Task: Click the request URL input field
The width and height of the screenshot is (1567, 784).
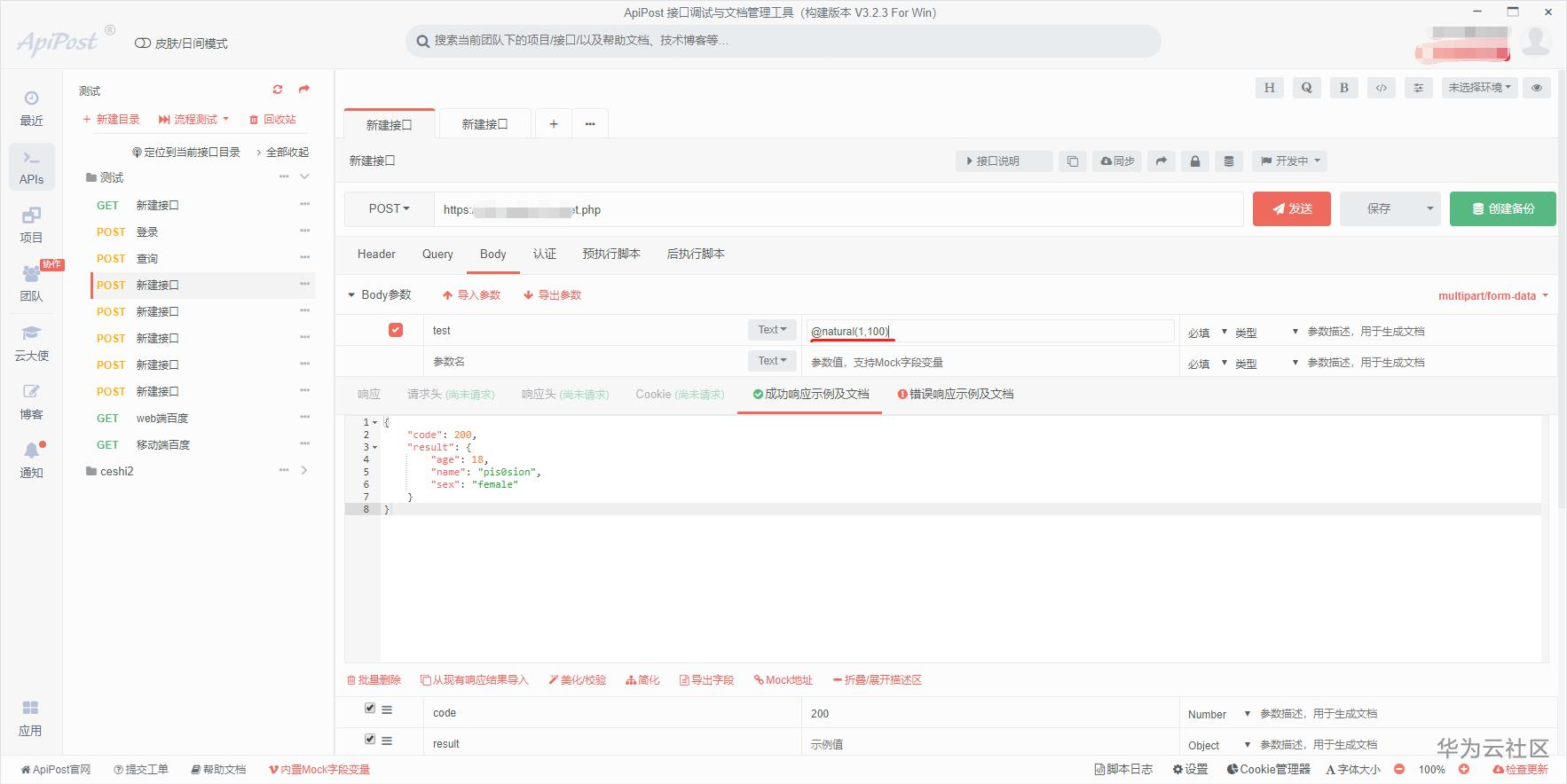Action: (838, 209)
